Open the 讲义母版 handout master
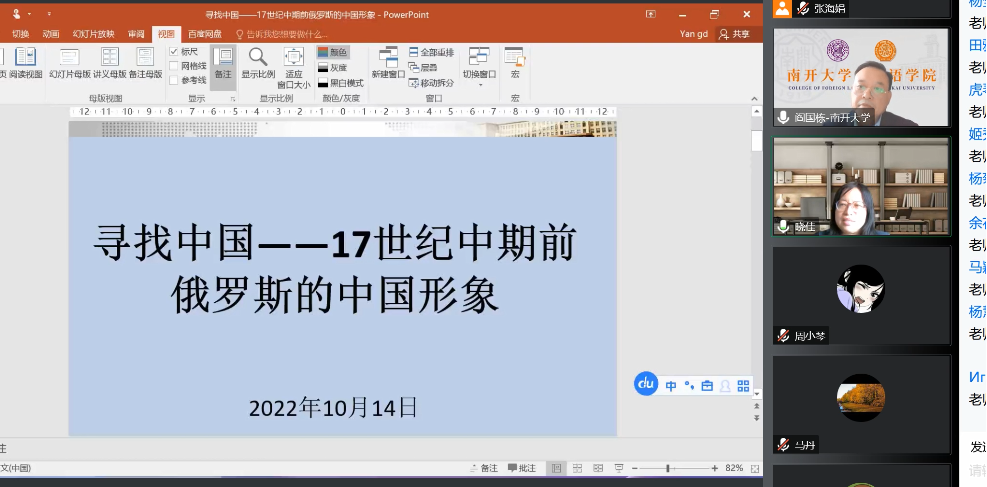Viewport: 987px width, 487px height. [x=110, y=62]
